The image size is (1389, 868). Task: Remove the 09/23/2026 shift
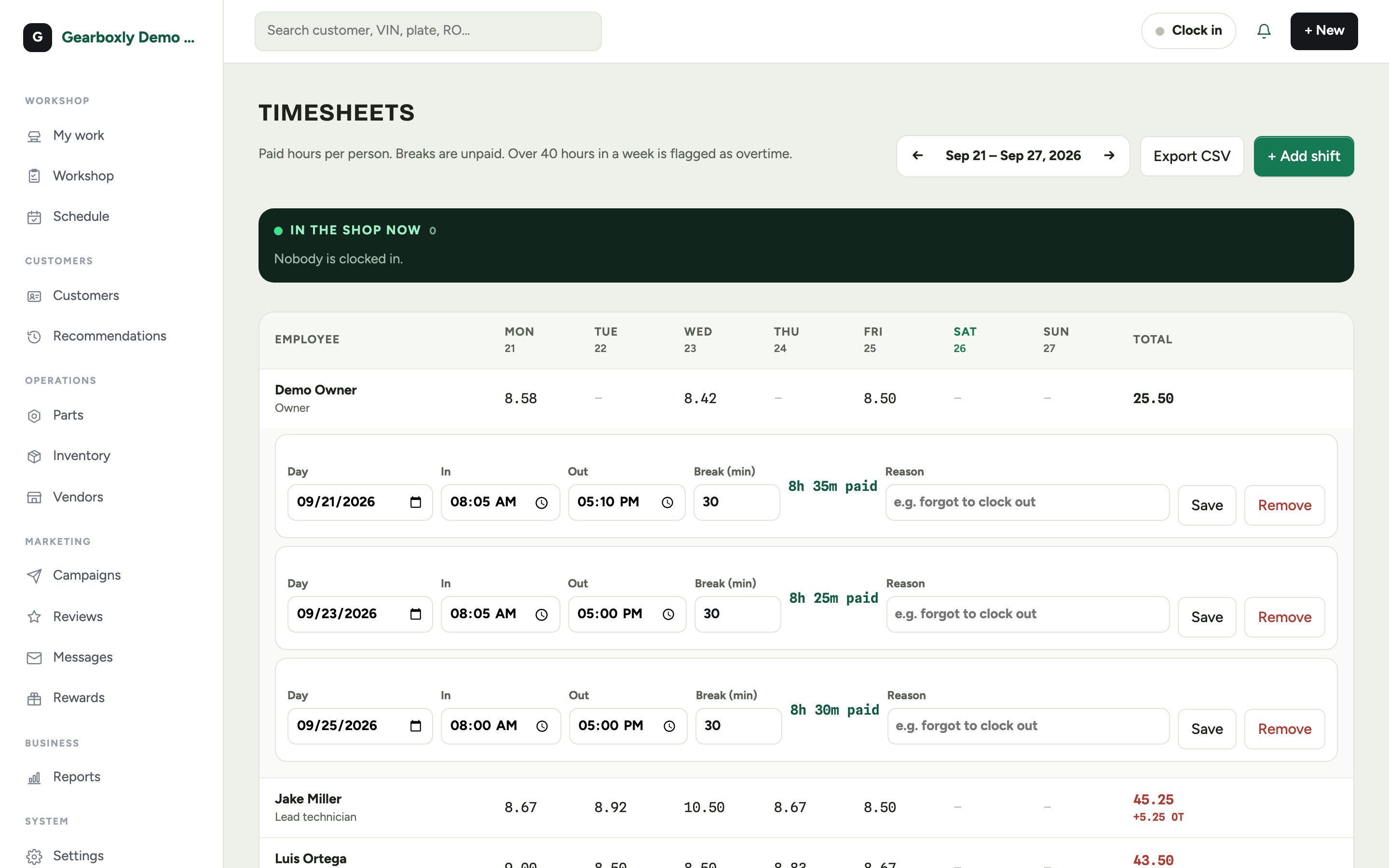[x=1284, y=617]
